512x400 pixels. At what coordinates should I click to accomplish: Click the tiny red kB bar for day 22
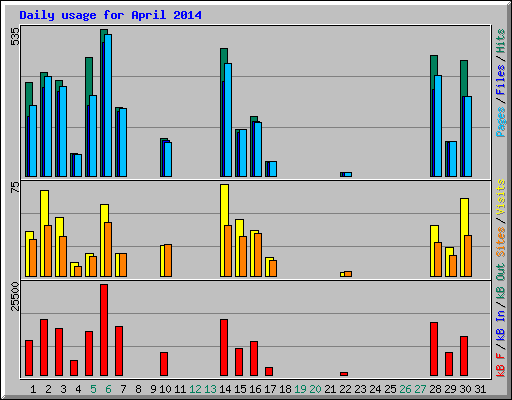click(x=344, y=374)
